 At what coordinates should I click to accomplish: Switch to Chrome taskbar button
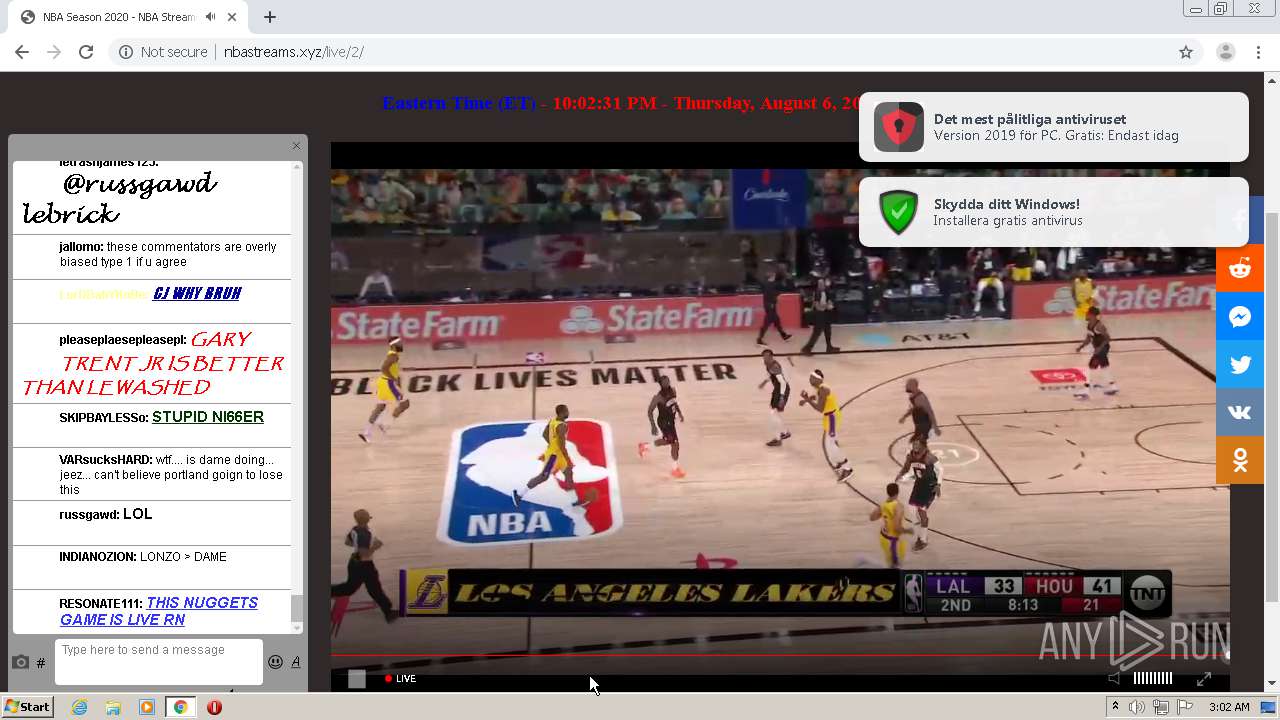[180, 707]
